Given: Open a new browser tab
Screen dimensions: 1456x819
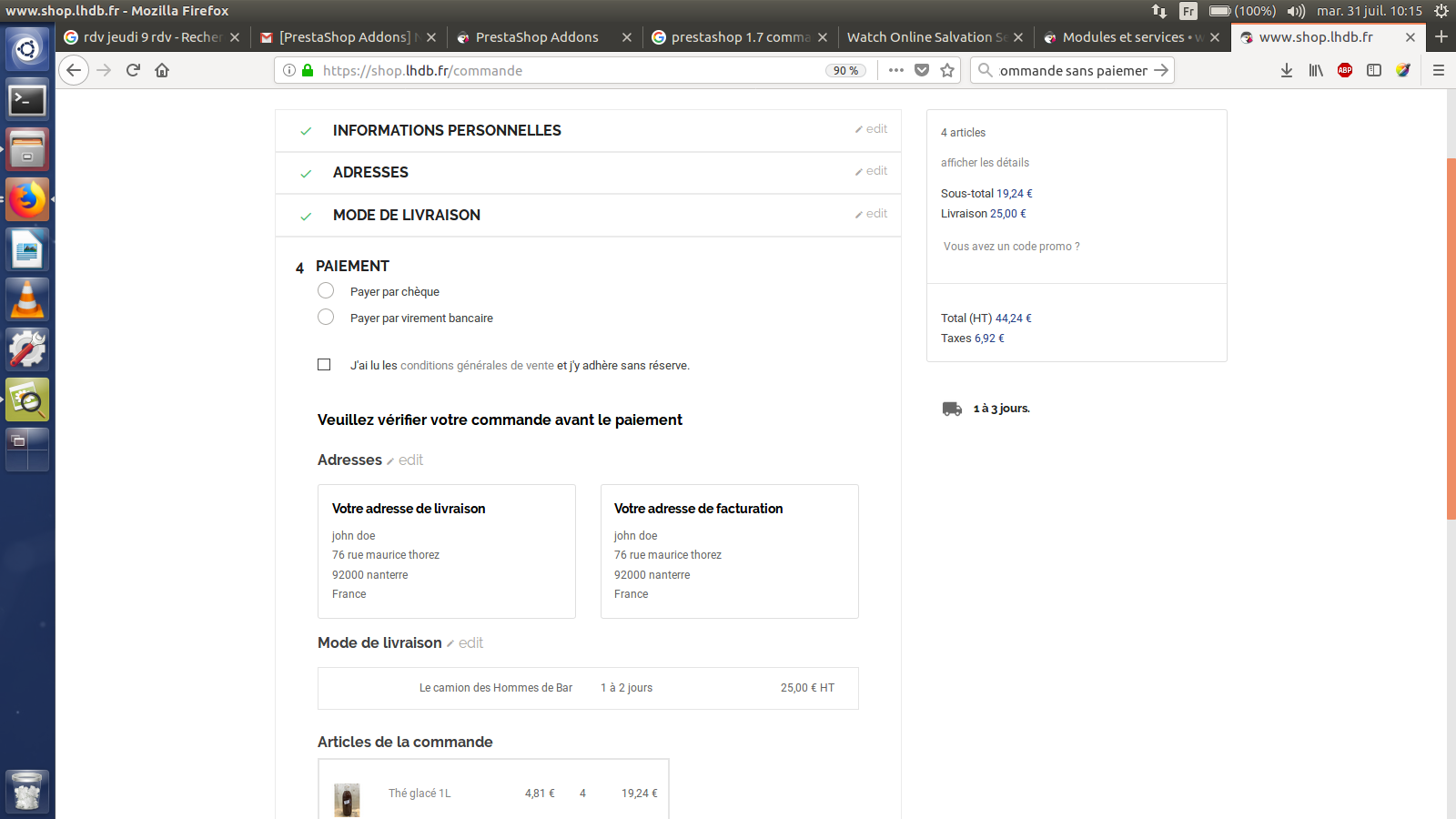Looking at the screenshot, I should 1441,36.
